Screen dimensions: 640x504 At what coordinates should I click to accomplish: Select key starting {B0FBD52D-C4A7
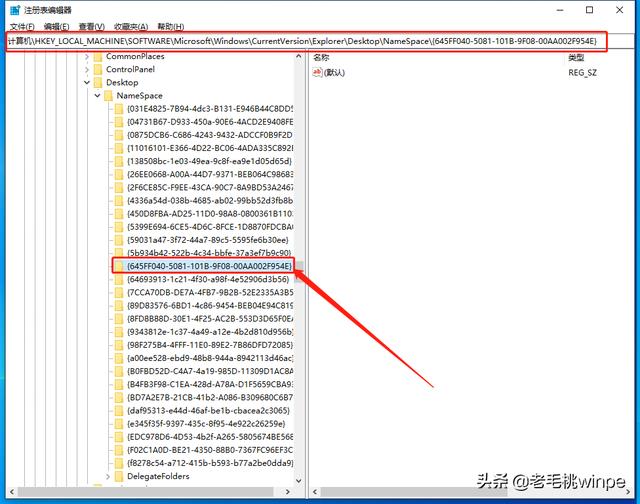210,371
